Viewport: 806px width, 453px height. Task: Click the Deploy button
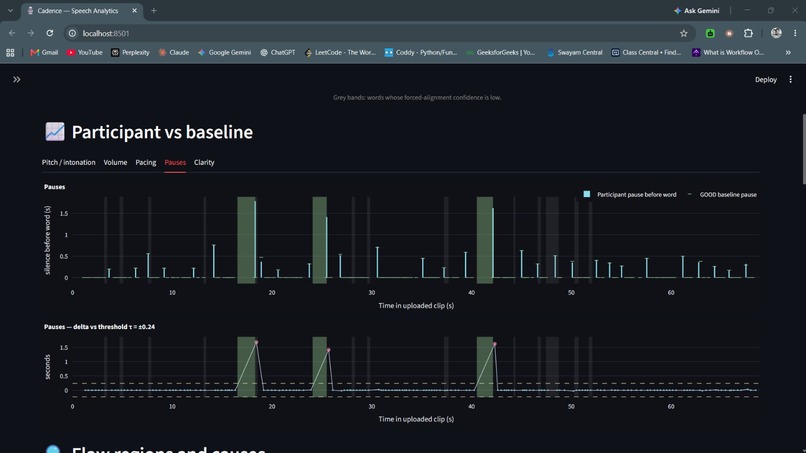(765, 80)
